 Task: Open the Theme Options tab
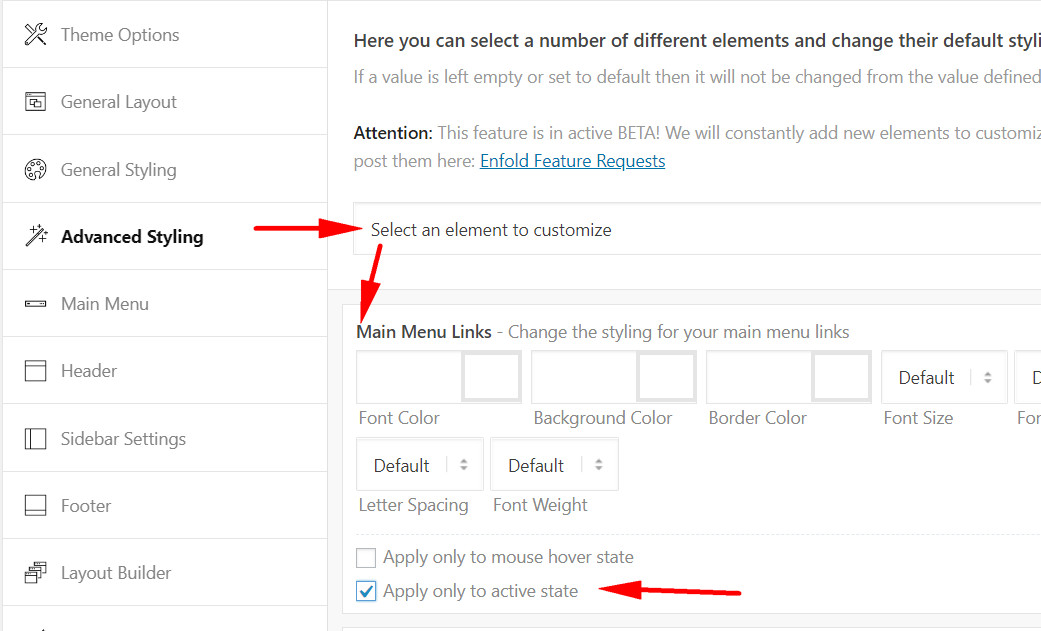click(165, 35)
